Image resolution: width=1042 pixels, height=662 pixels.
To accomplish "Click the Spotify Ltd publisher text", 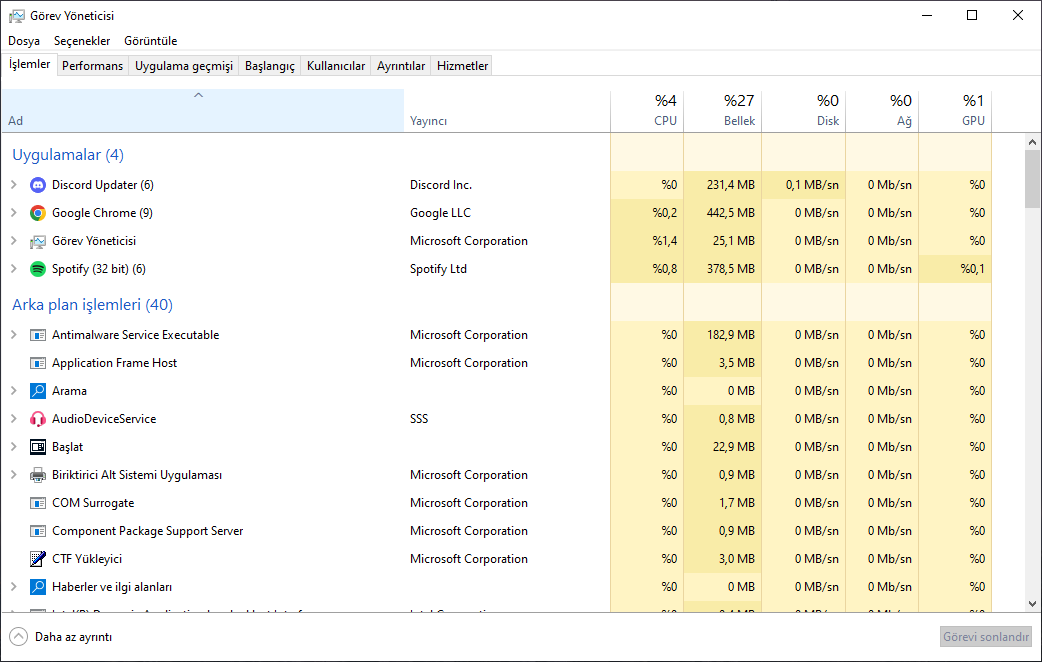I will point(438,269).
